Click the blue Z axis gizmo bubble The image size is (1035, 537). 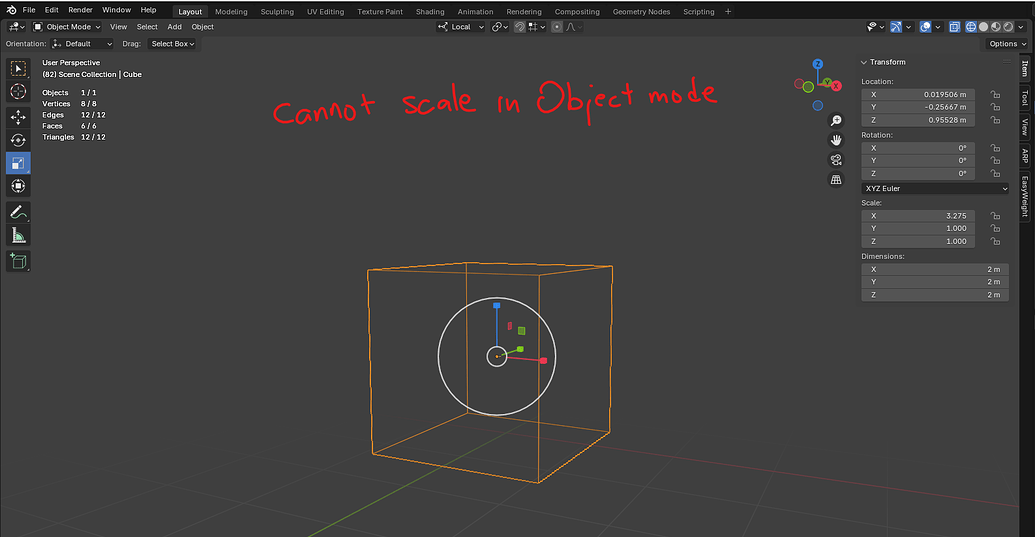[818, 64]
